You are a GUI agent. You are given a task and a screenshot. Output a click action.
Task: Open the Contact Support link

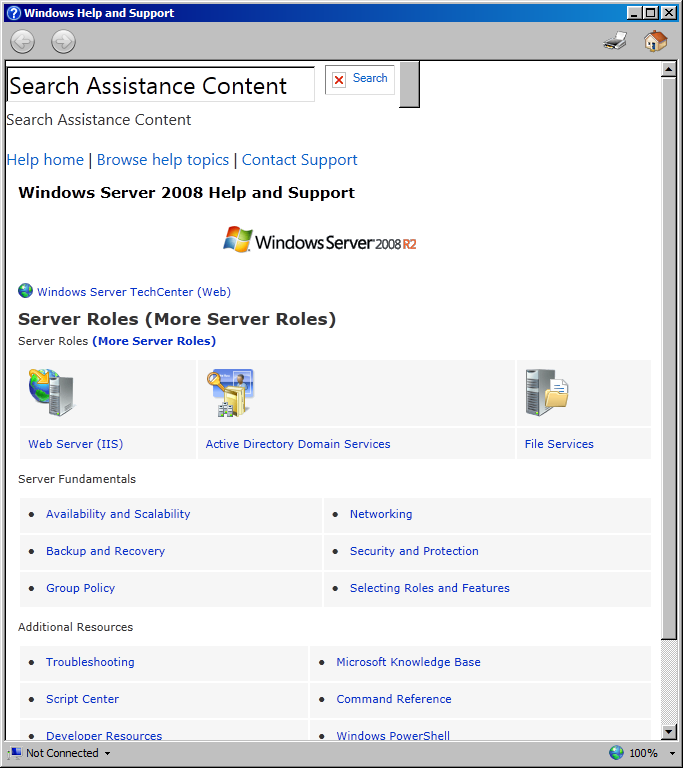[299, 160]
